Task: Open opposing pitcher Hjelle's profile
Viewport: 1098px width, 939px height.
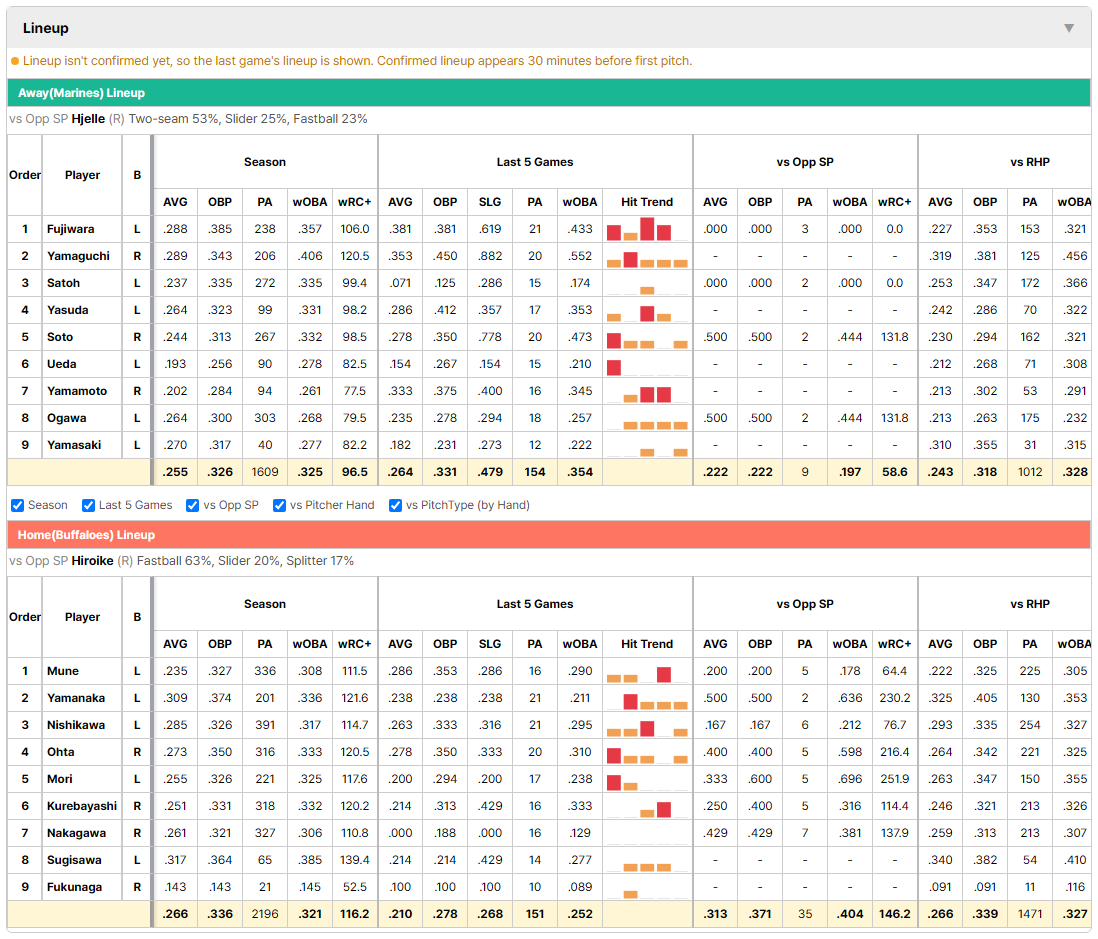Action: tap(88, 119)
